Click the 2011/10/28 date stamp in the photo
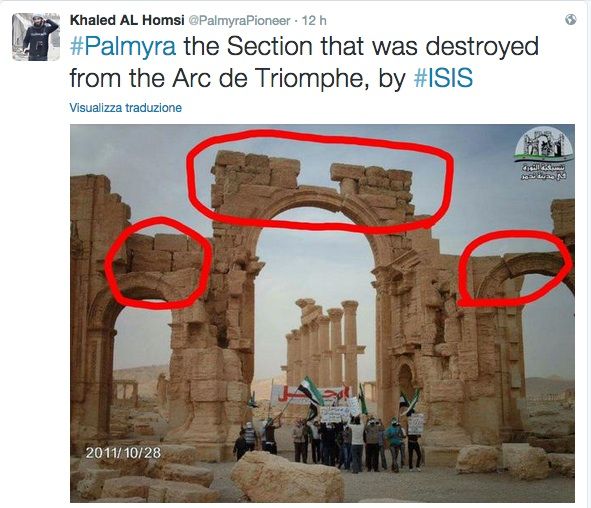 point(123,453)
